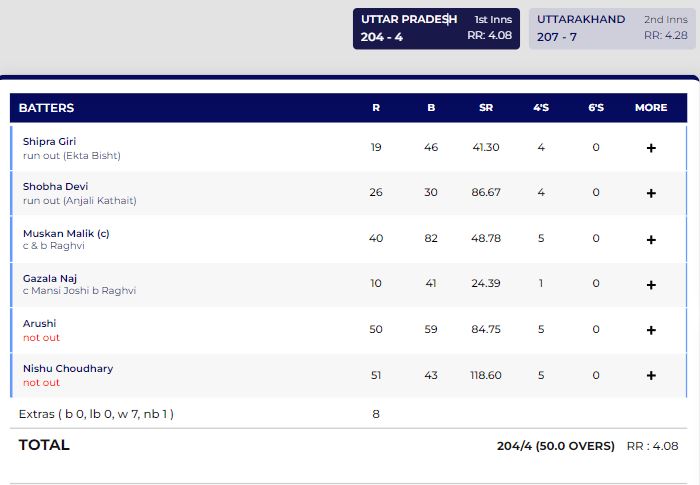Switch to Uttarakhand 2nd innings tab
Viewport: 700px width, 485px height.
tap(612, 27)
